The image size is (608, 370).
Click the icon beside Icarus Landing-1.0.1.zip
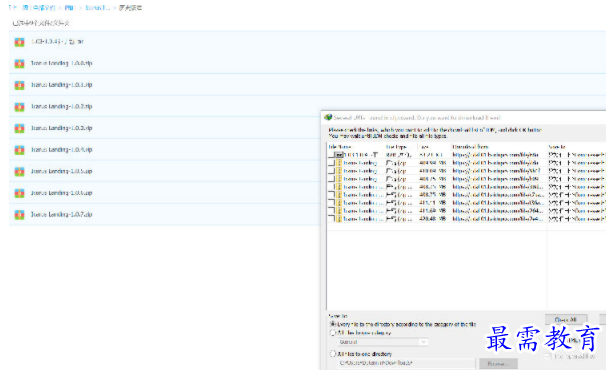(19, 85)
